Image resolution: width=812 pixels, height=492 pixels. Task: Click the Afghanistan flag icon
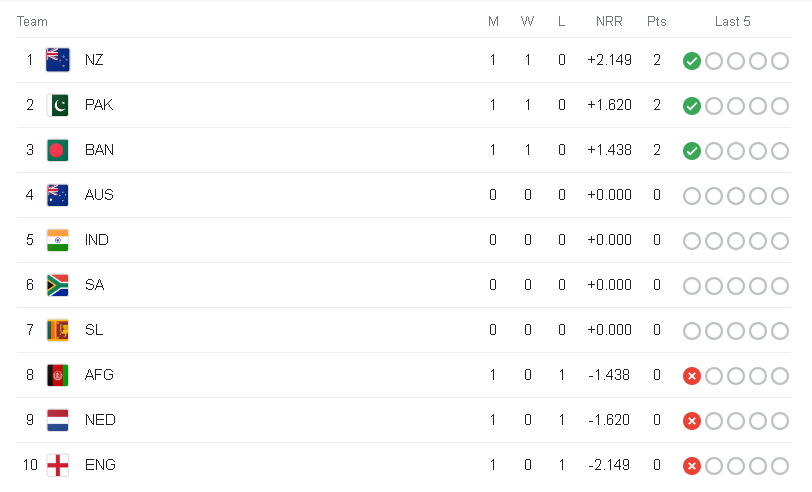58,375
